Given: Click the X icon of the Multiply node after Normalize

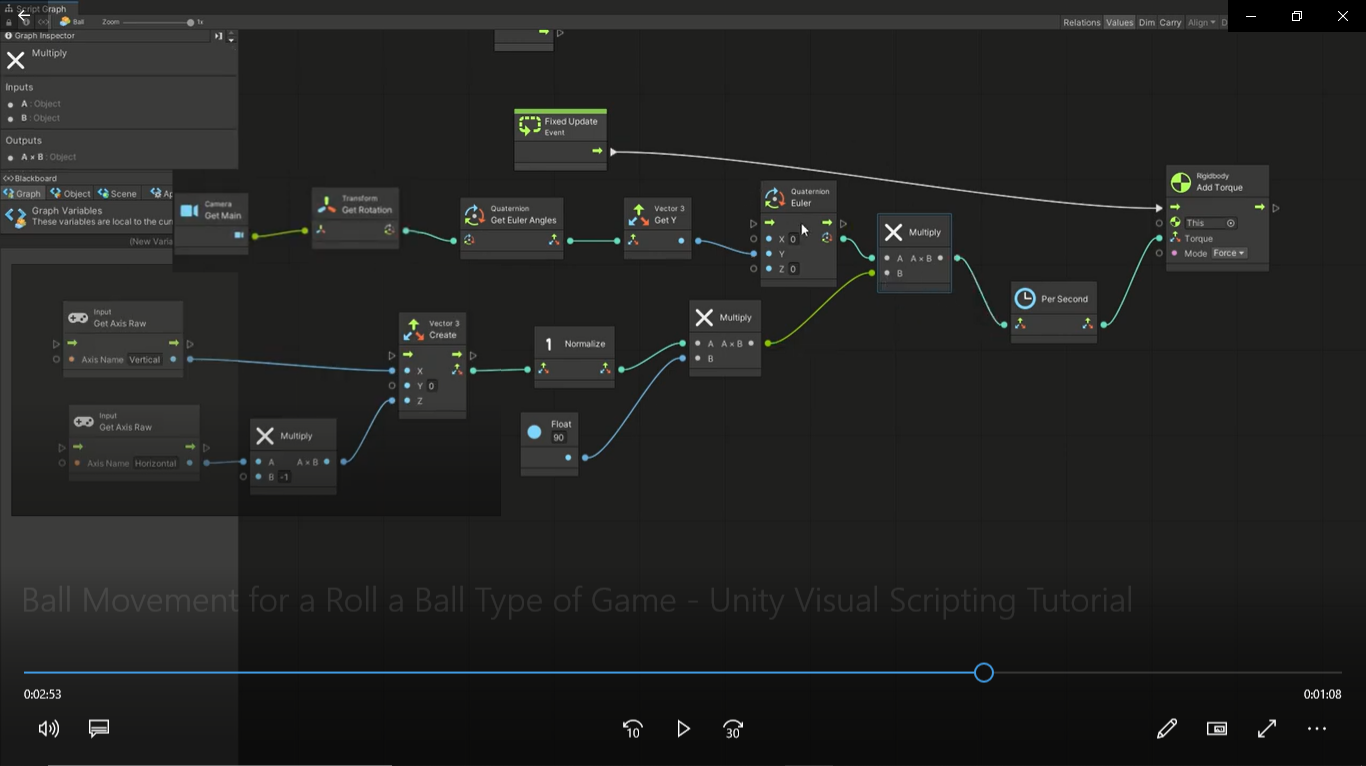Looking at the screenshot, I should 704,317.
